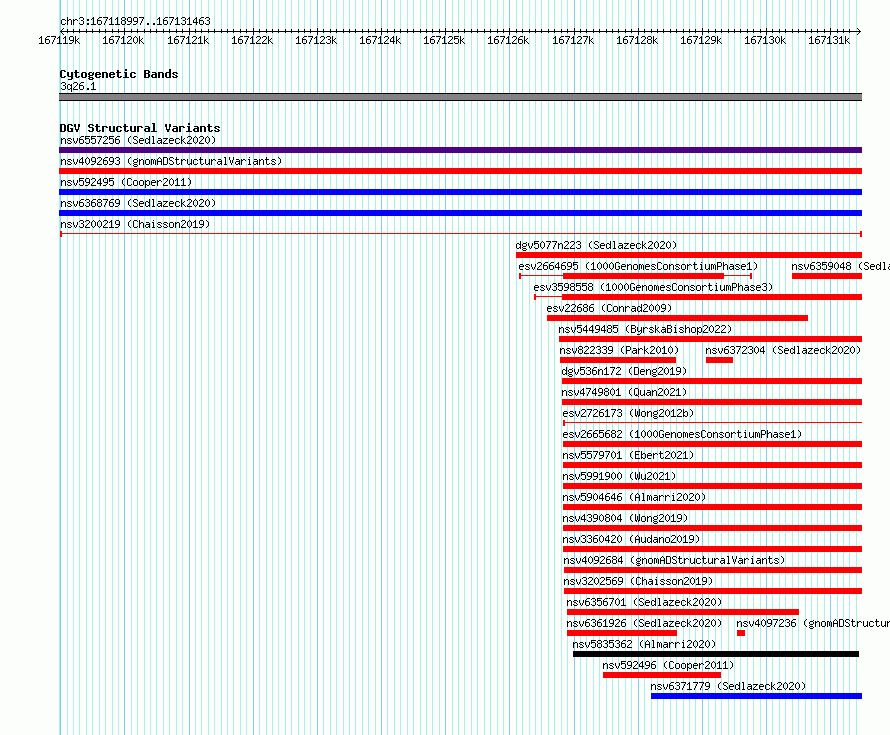890x735 pixels.
Task: Click the thin red nsv3200219 line
Action: click(460, 234)
